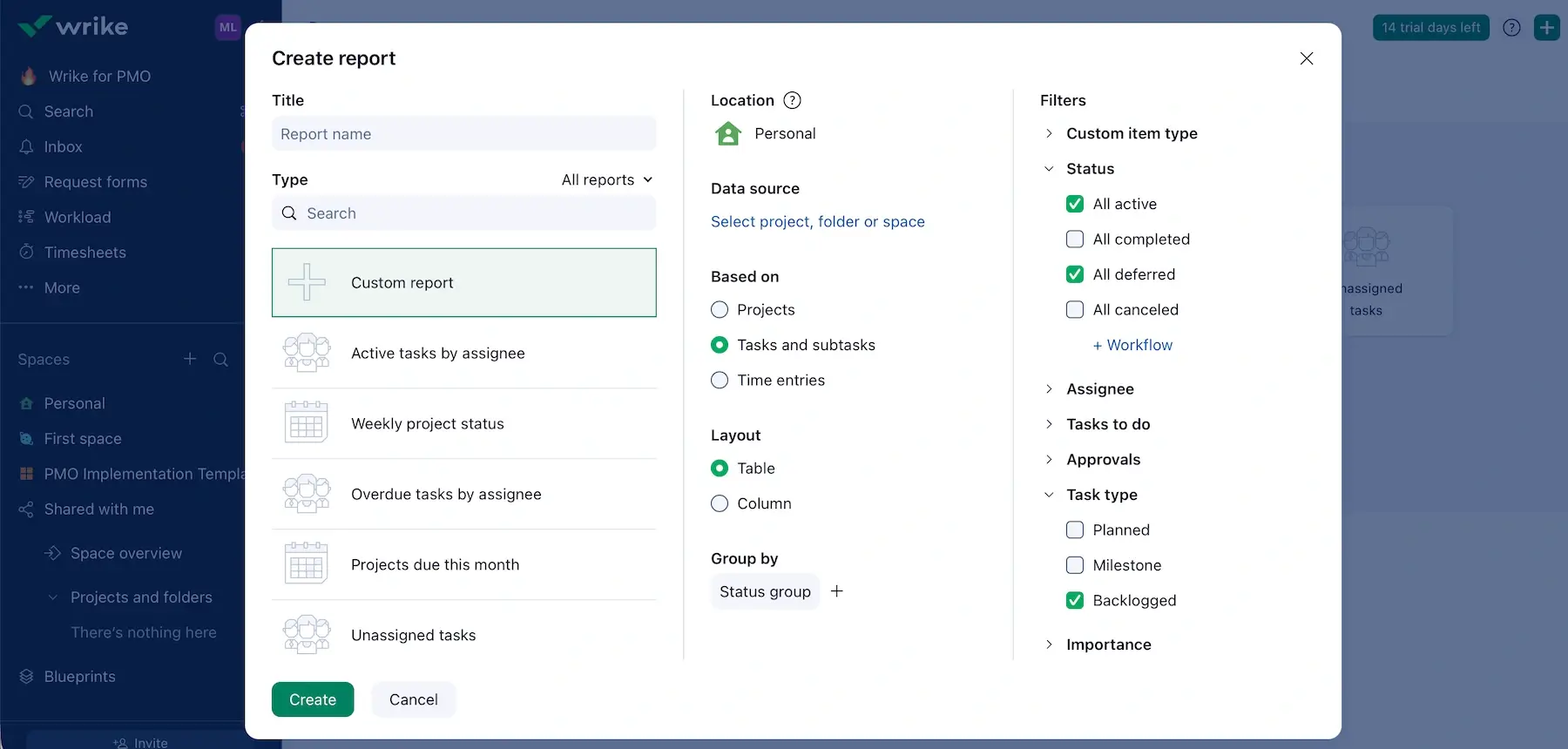Click the Search magnifier icon in sidebar

coord(26,111)
